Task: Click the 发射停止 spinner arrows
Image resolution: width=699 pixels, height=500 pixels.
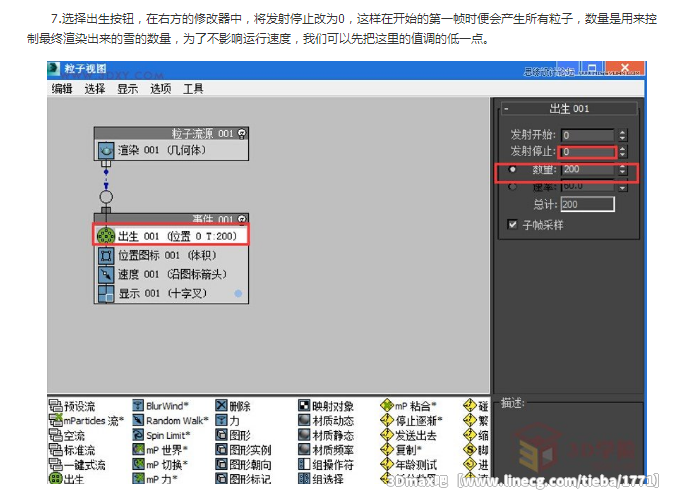Action: tap(622, 152)
